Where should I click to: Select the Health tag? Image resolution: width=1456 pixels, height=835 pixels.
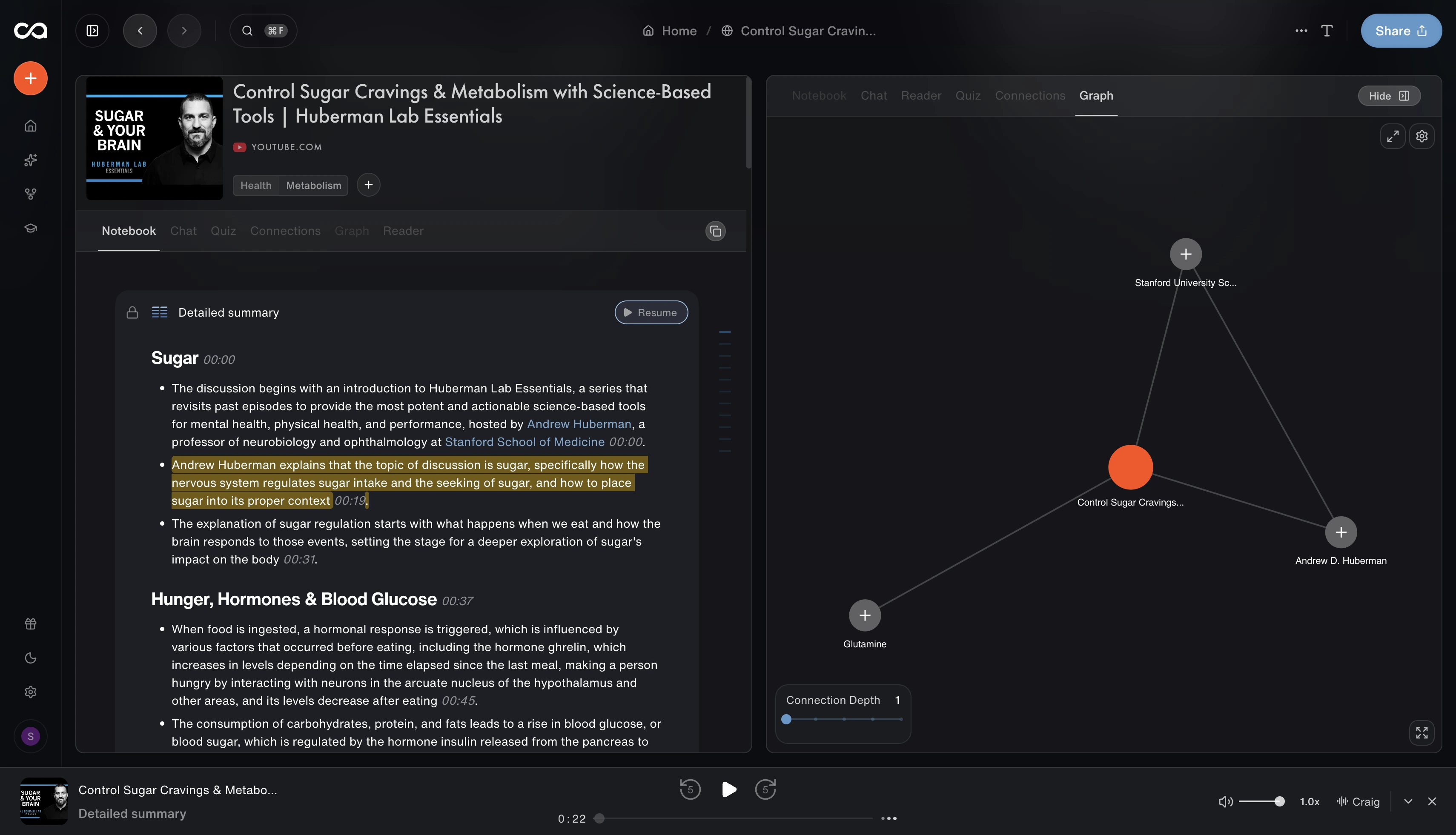(x=256, y=185)
